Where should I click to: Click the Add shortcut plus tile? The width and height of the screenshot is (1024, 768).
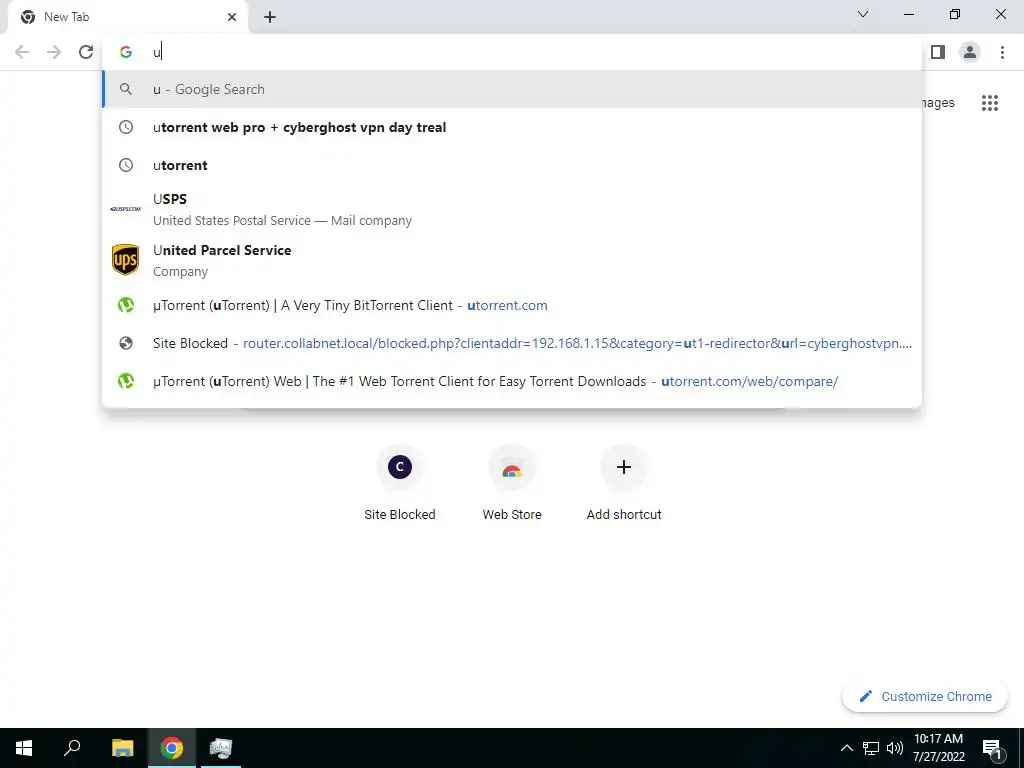click(624, 483)
